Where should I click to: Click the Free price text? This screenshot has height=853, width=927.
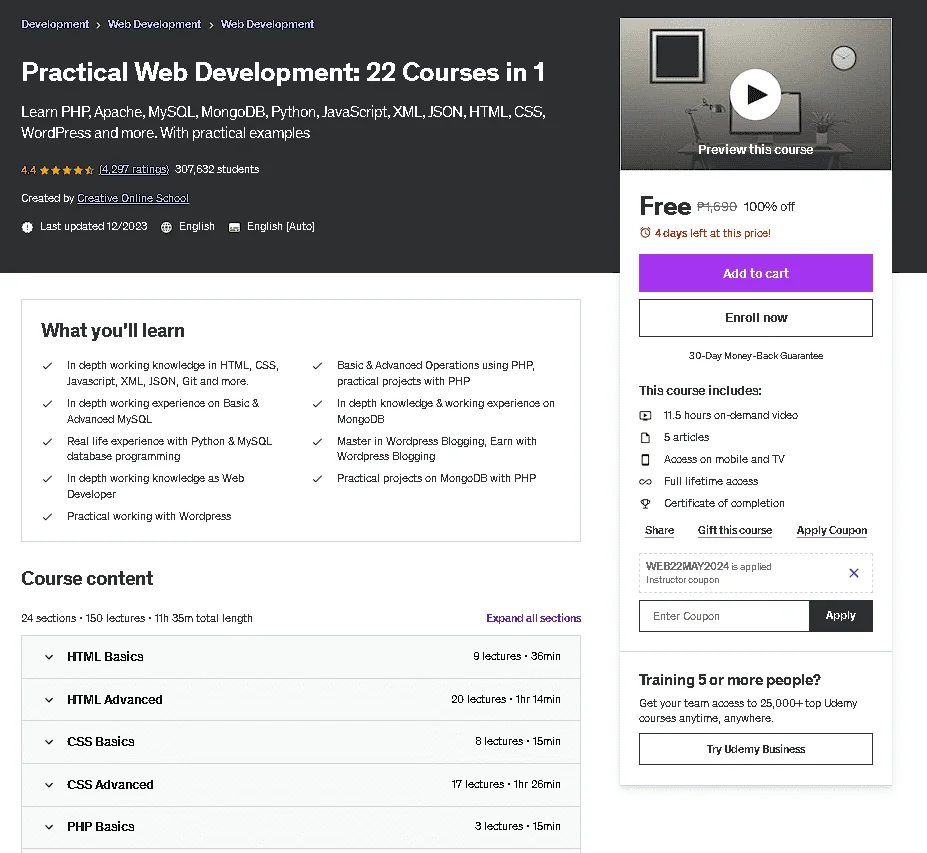pyautogui.click(x=665, y=206)
